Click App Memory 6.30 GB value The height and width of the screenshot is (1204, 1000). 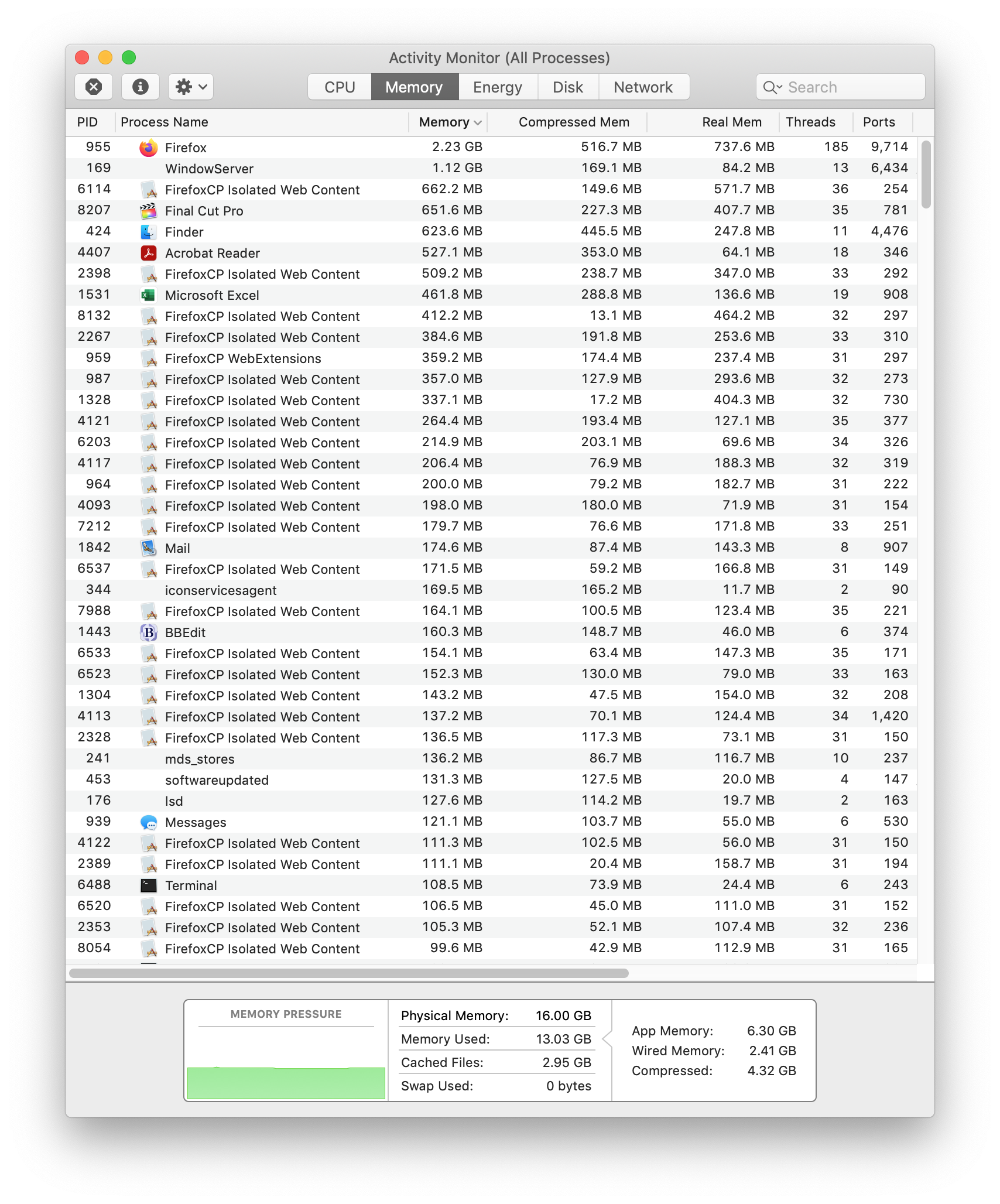(x=772, y=1031)
